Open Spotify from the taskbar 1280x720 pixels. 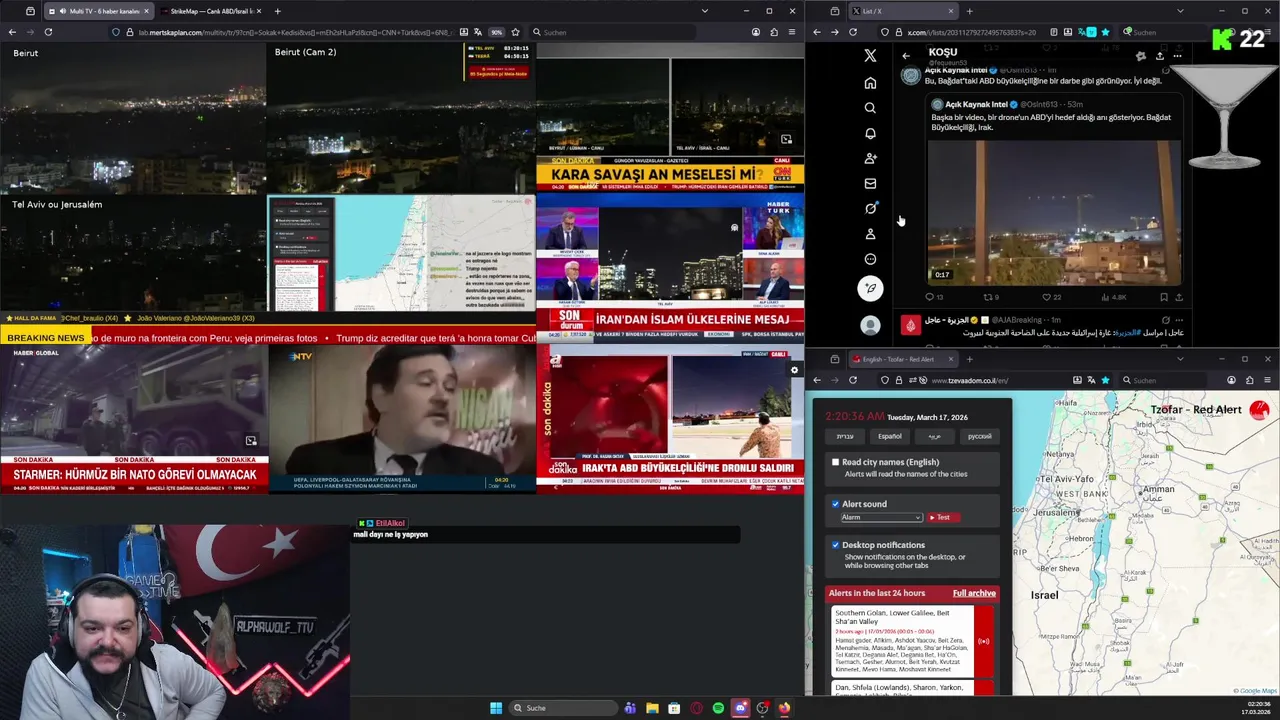(x=718, y=708)
